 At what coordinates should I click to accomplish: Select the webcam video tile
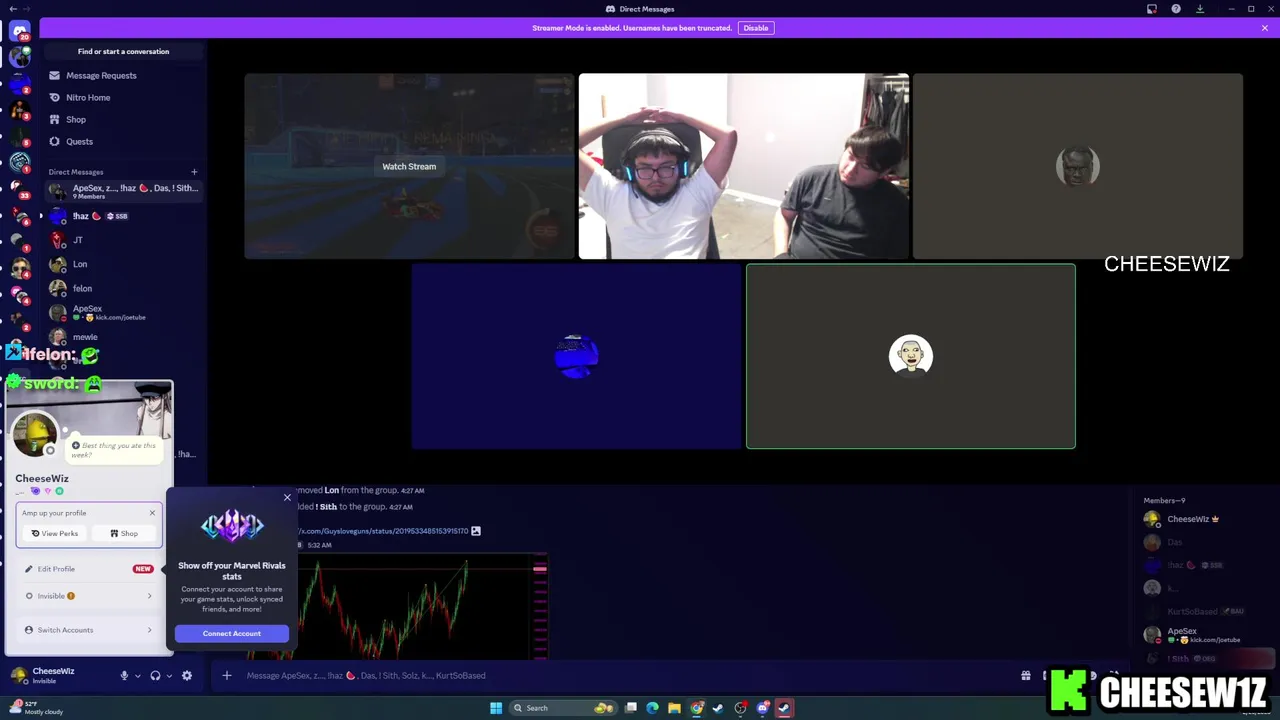(744, 166)
